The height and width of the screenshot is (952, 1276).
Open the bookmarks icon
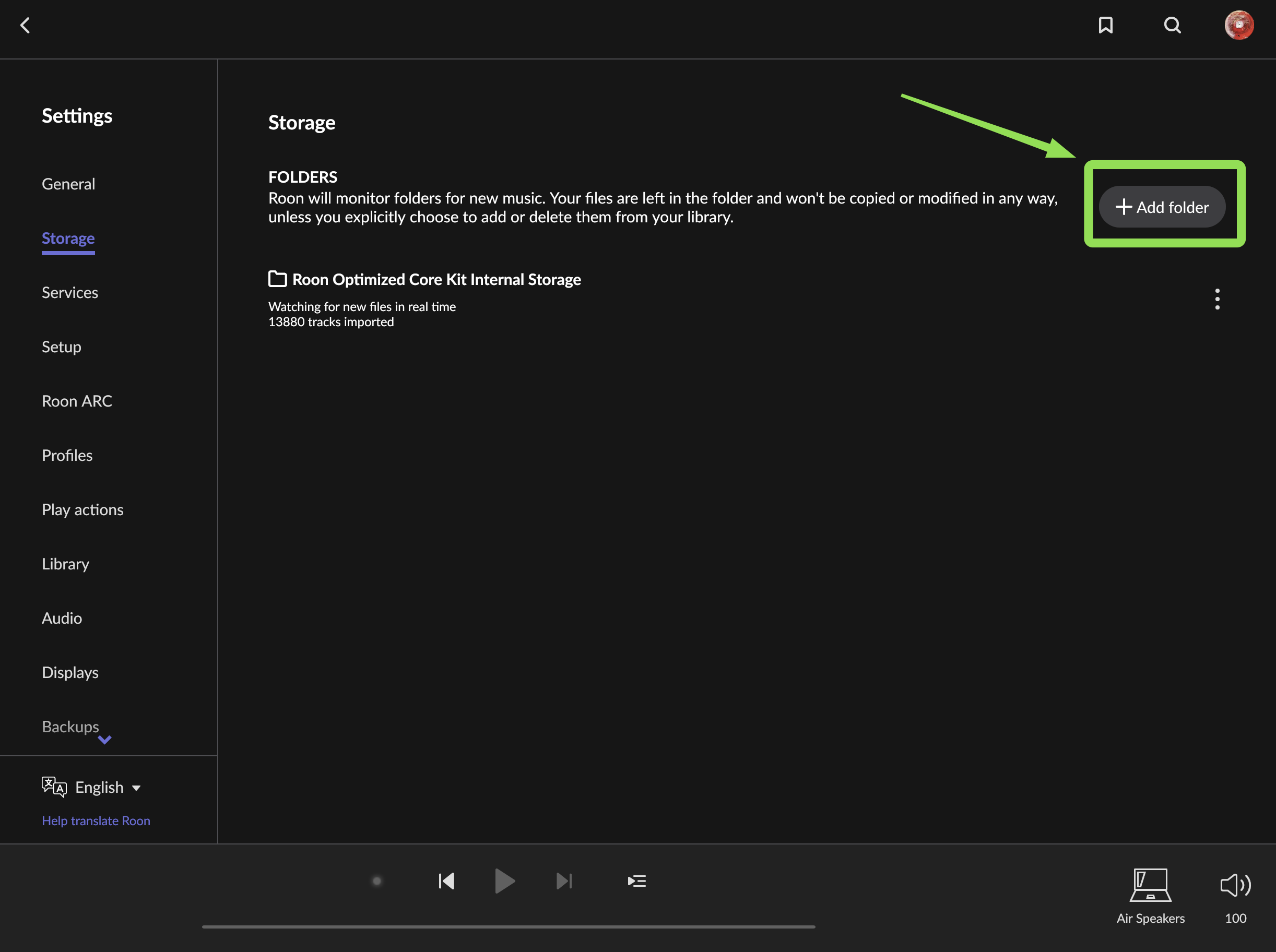click(x=1105, y=26)
